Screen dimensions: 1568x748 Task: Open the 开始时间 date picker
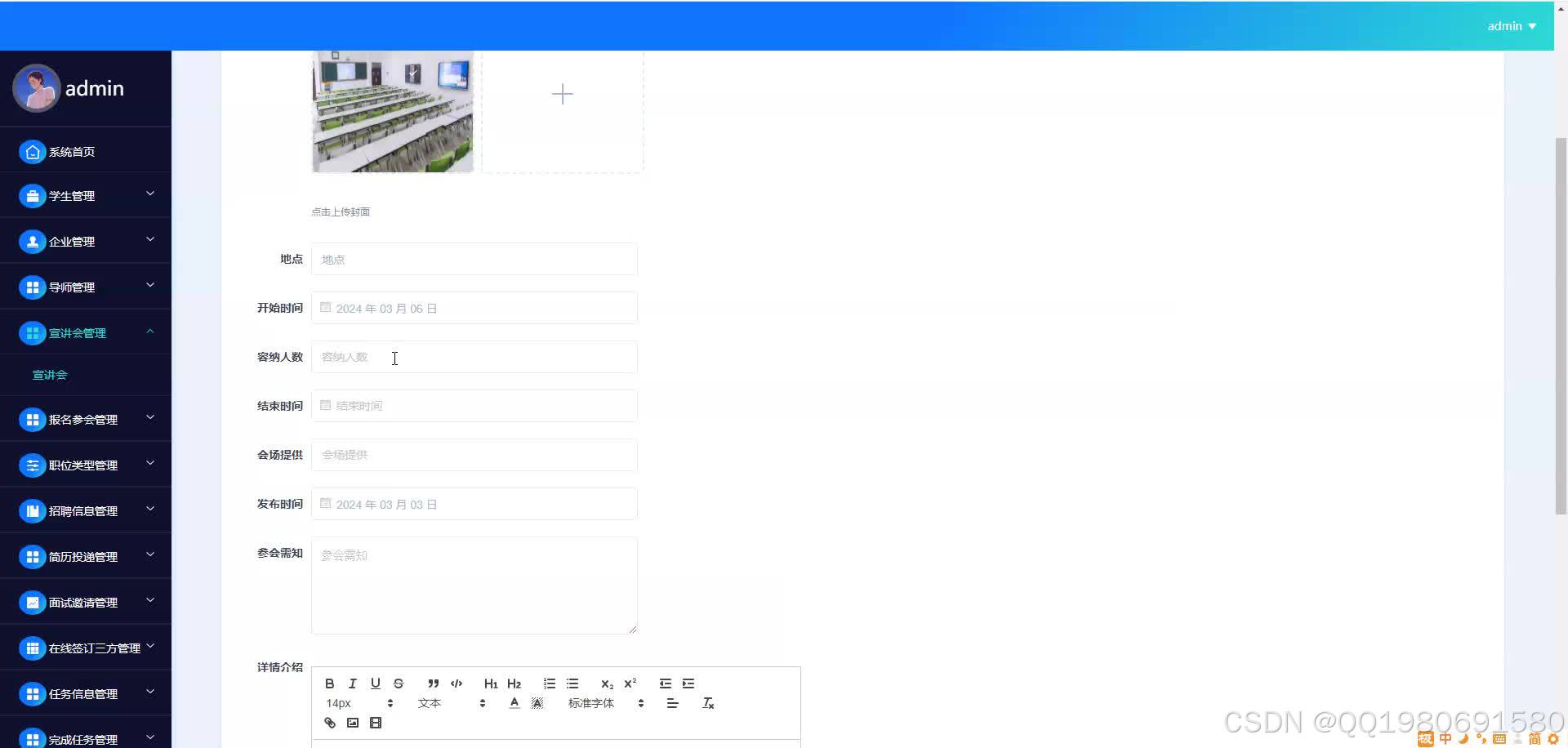click(474, 308)
